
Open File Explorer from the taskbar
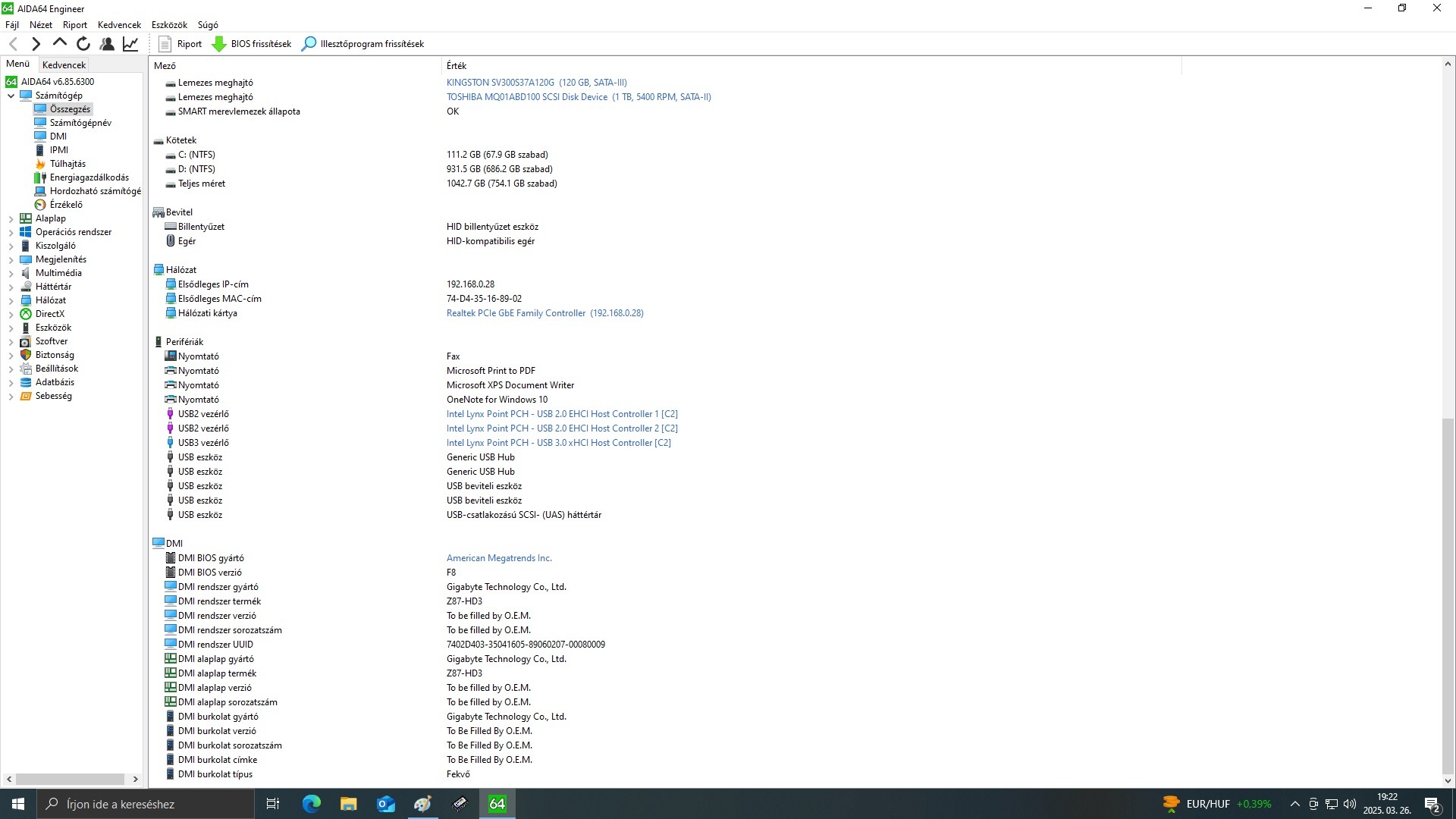pyautogui.click(x=349, y=804)
